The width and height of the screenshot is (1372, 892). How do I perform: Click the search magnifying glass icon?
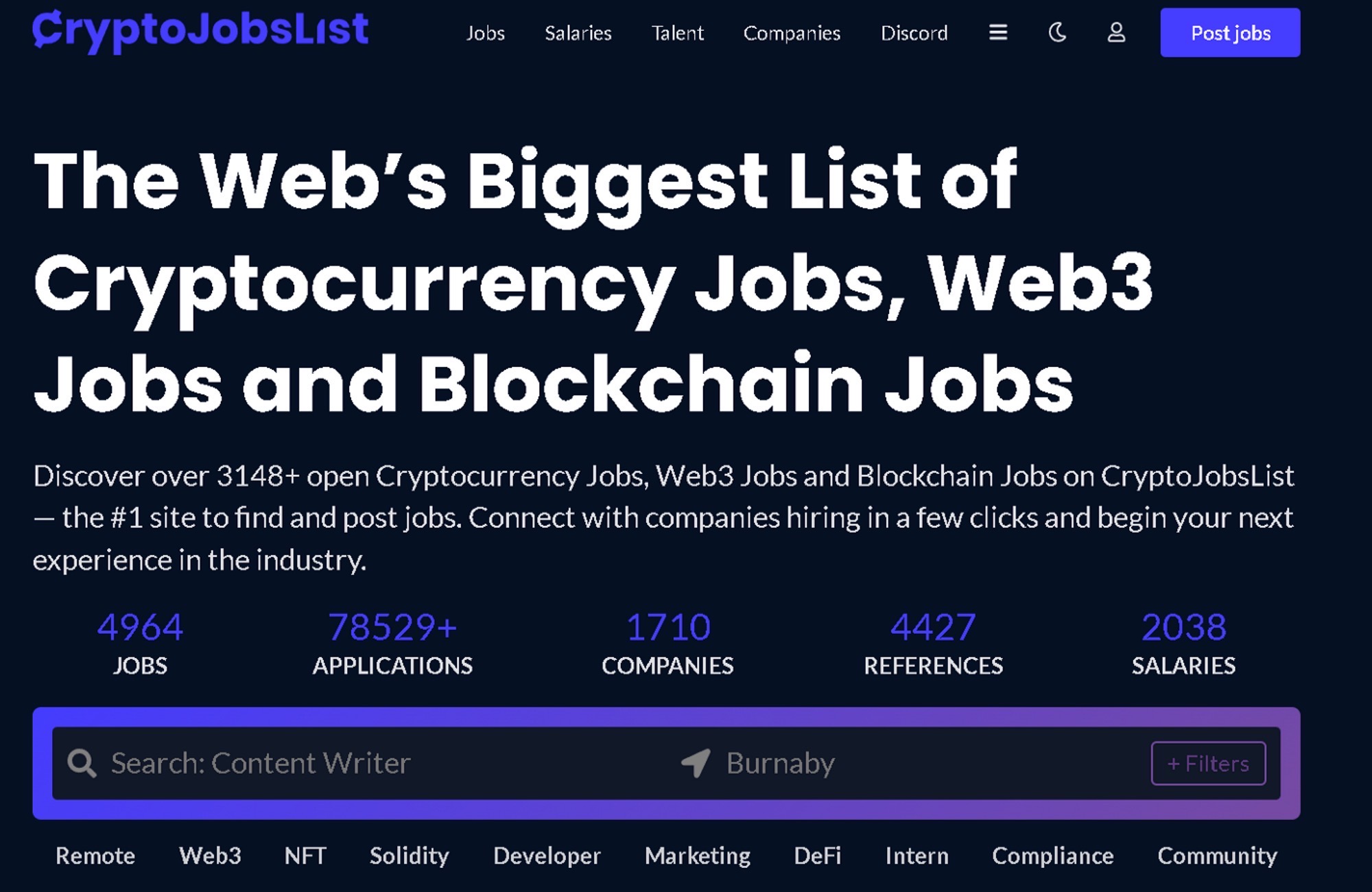pos(82,763)
